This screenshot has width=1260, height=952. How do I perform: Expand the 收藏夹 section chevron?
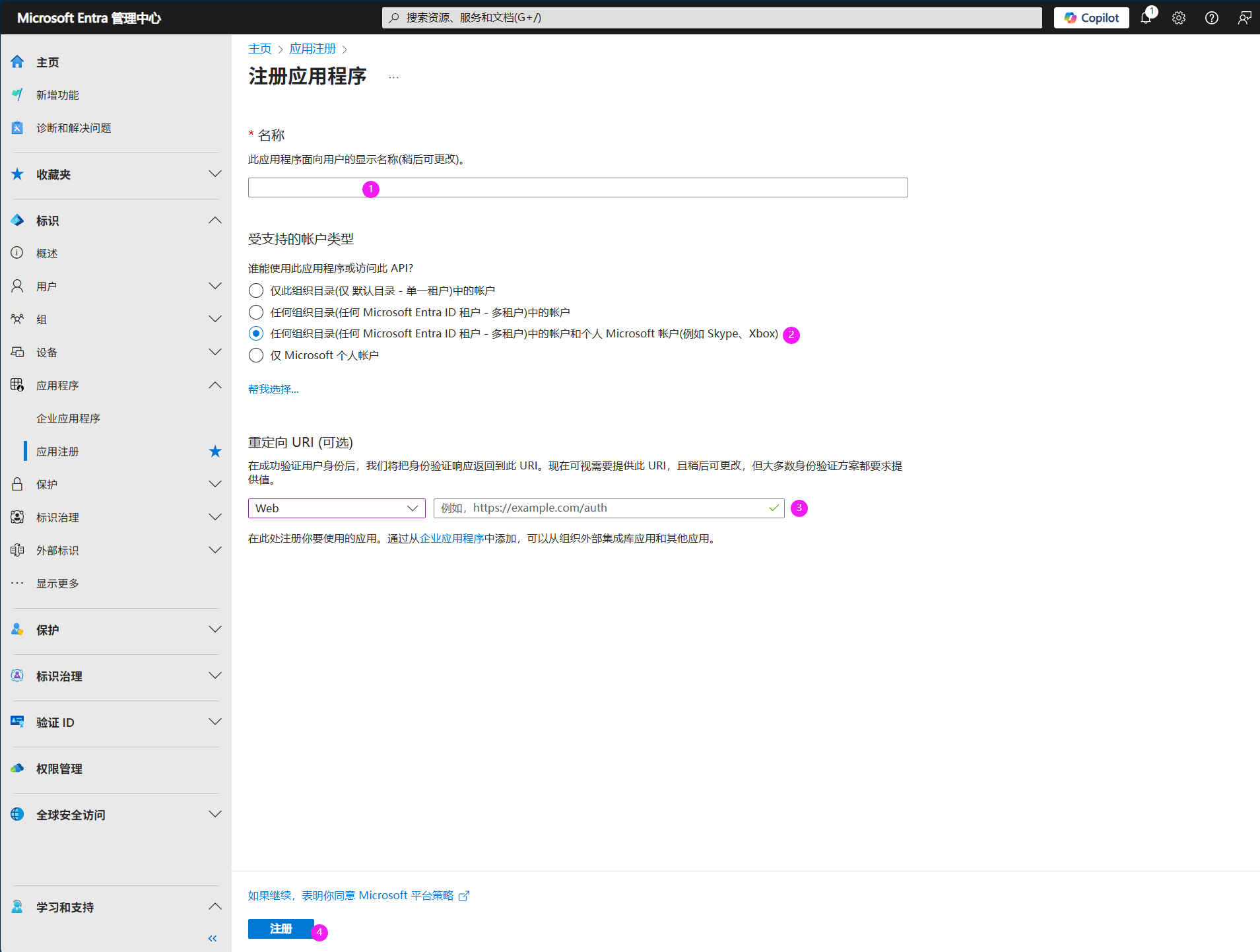pyautogui.click(x=215, y=174)
